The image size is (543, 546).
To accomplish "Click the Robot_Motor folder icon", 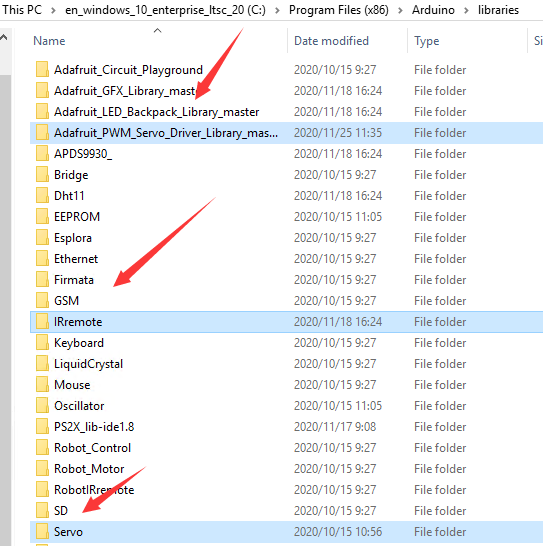I will click(42, 469).
